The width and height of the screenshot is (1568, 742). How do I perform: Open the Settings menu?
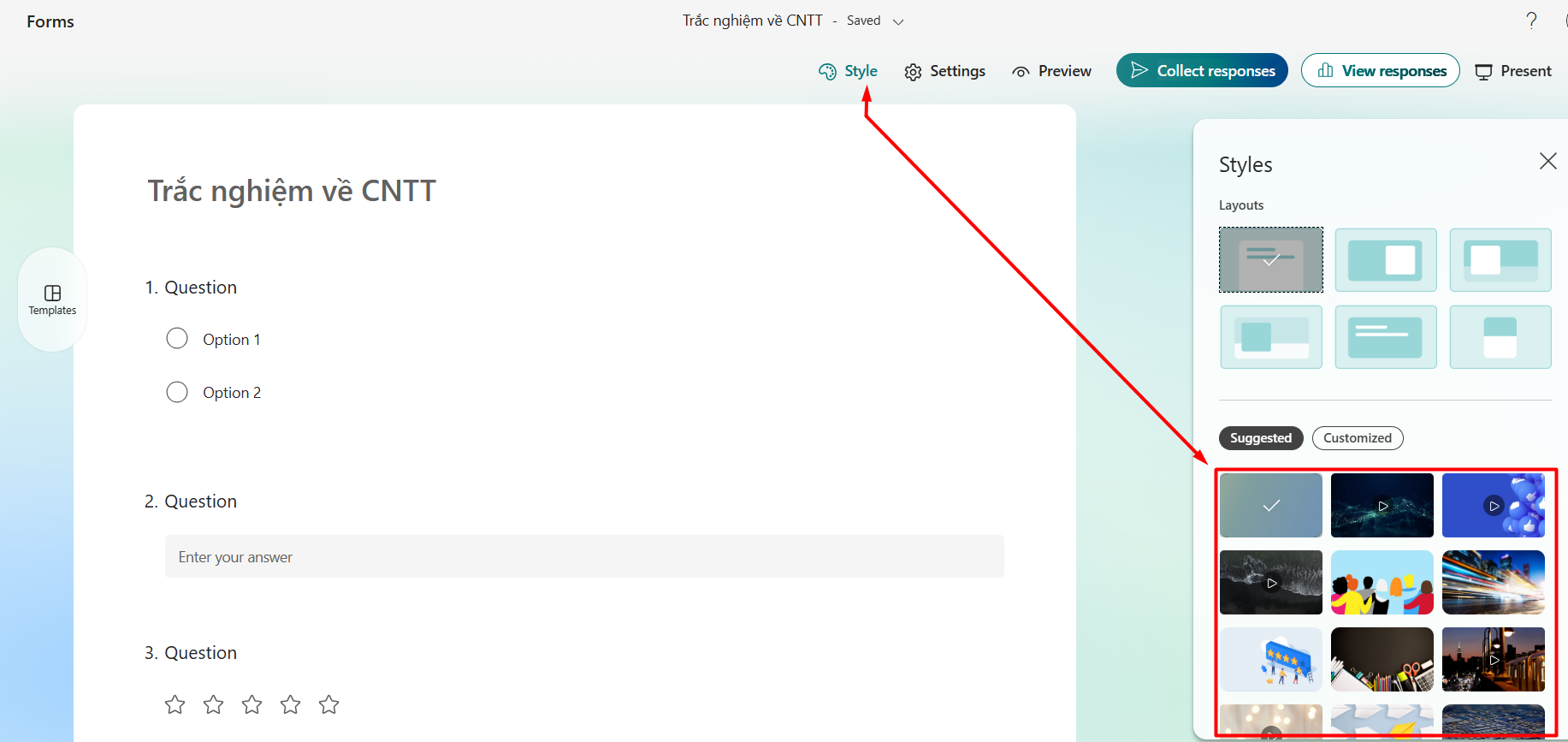(x=944, y=71)
